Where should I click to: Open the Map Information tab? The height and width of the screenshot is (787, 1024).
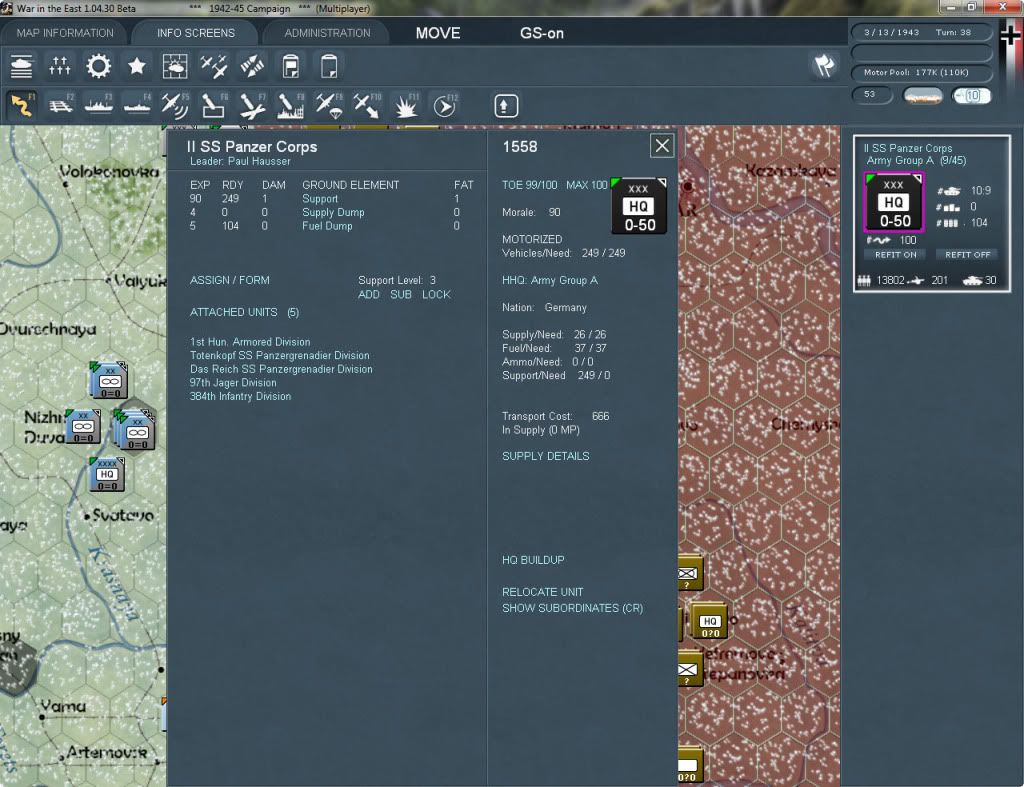click(65, 33)
